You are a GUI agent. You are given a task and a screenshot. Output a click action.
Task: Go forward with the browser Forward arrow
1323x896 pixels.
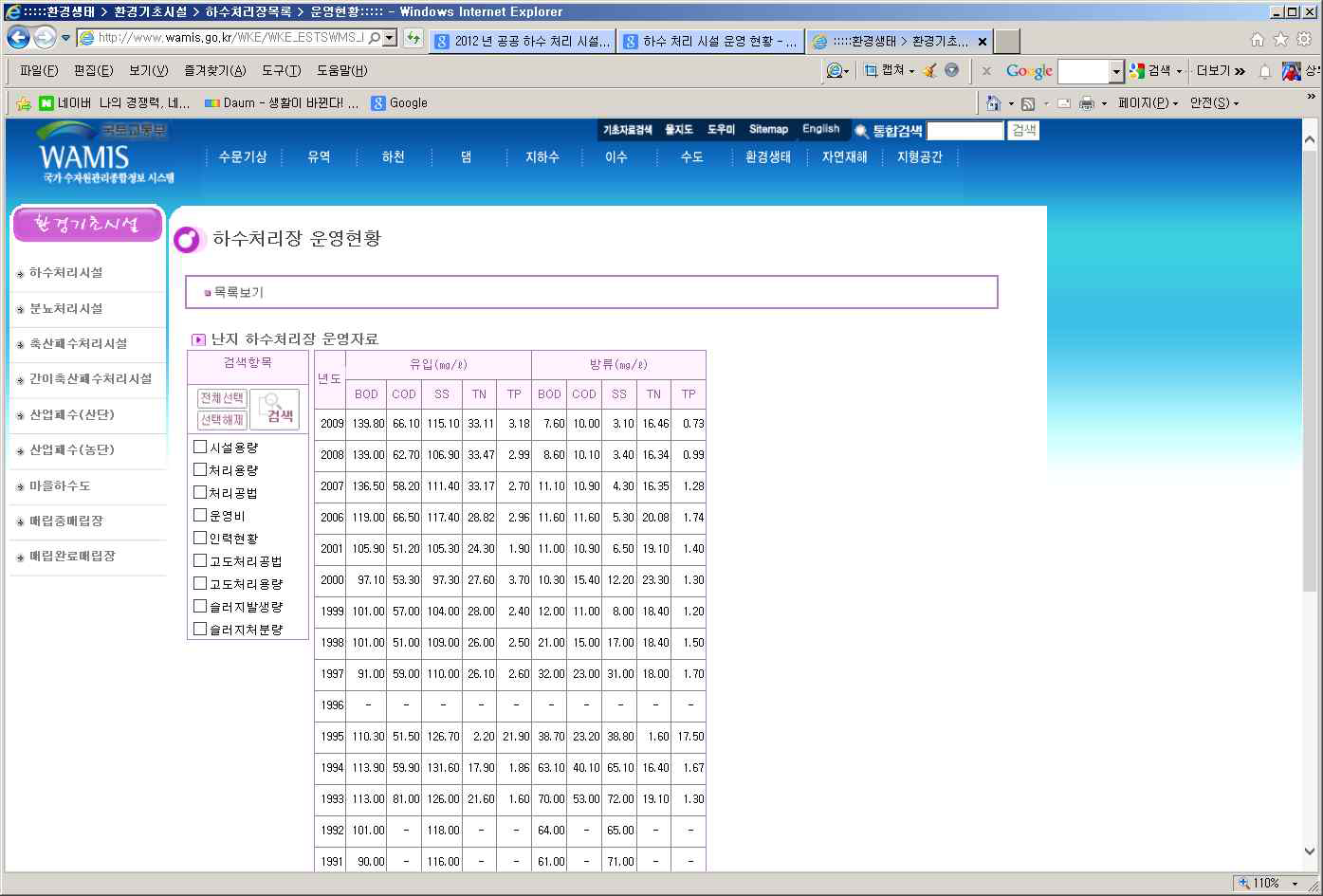(45, 38)
